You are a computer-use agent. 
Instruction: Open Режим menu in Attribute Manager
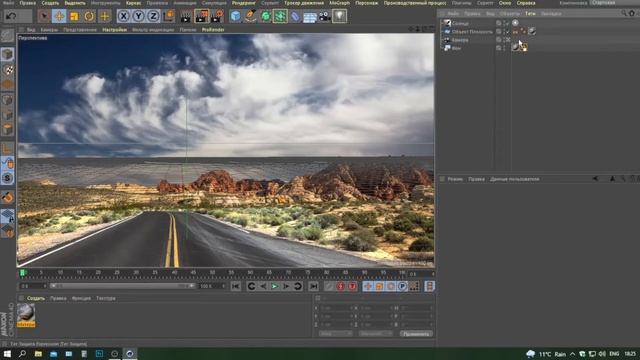click(455, 179)
